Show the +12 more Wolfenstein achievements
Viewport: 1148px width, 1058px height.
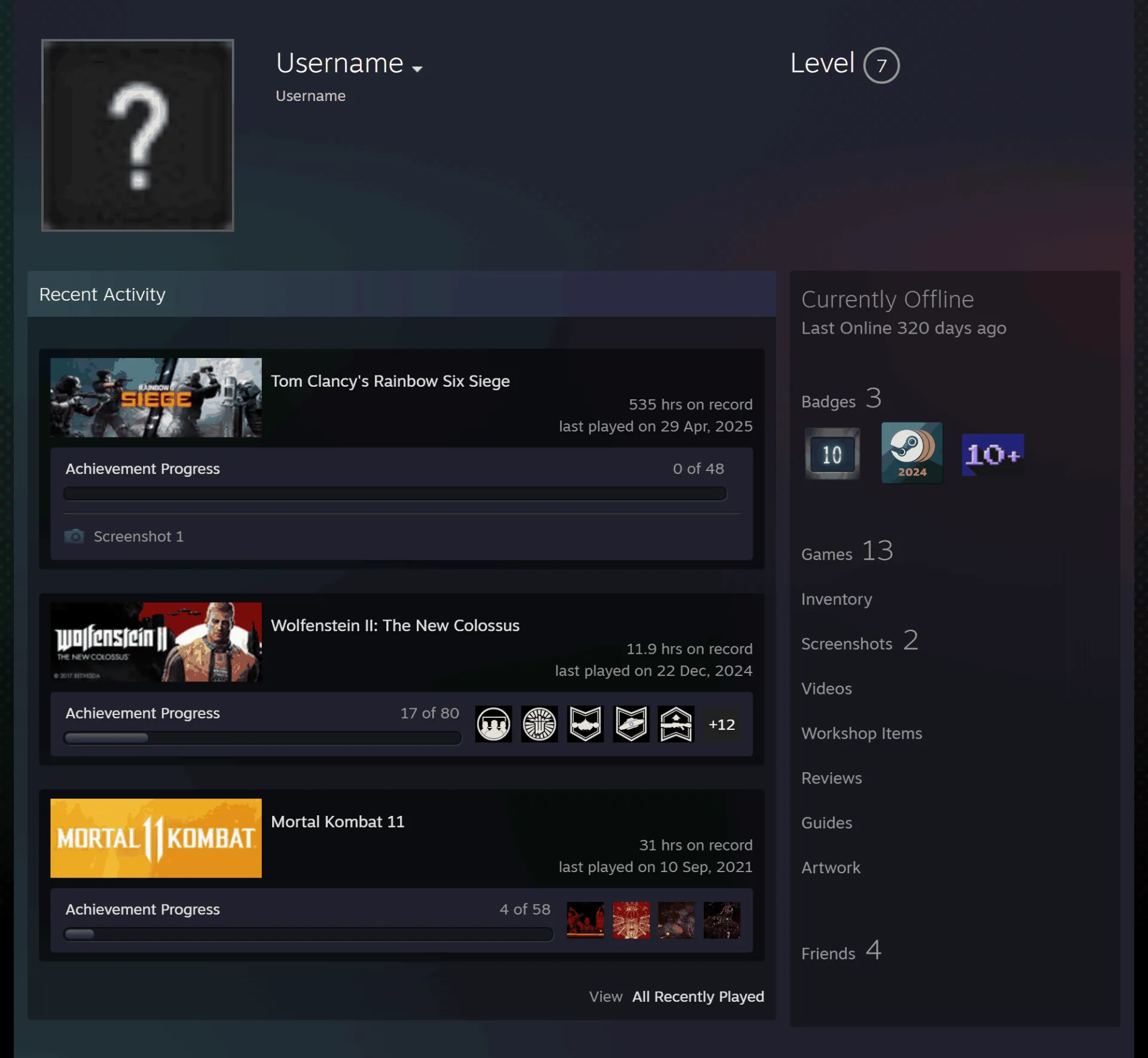pos(722,724)
